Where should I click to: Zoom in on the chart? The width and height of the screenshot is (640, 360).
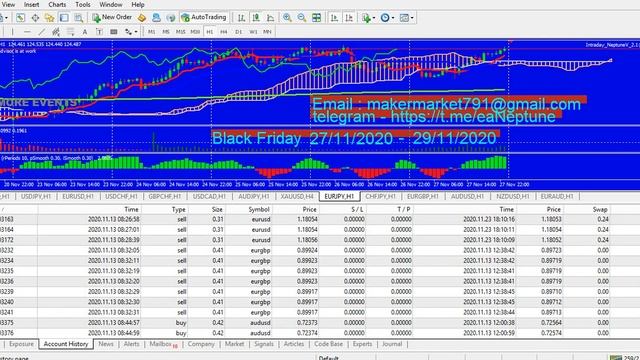287,18
